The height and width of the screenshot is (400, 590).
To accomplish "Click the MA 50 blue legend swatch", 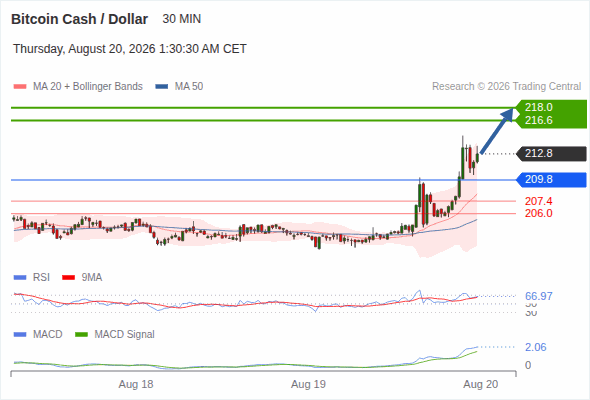I will 162,87.
